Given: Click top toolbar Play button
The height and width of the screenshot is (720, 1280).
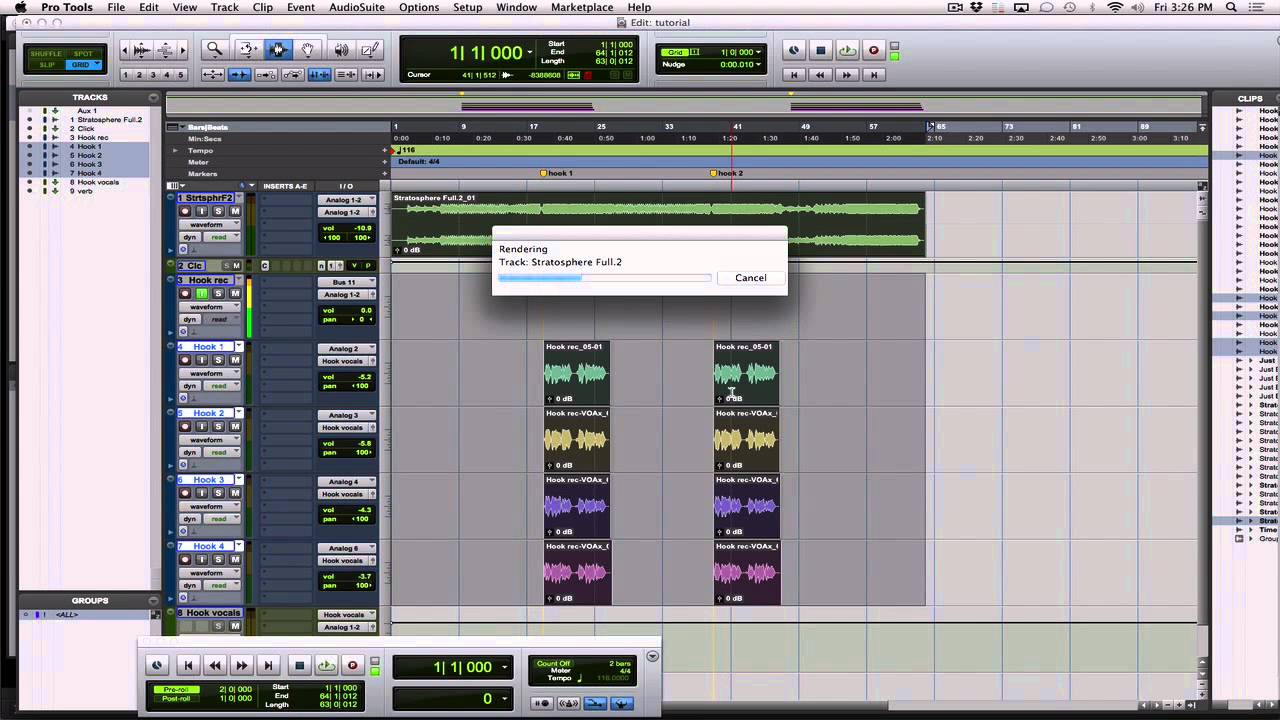Looking at the screenshot, I should coord(847,50).
